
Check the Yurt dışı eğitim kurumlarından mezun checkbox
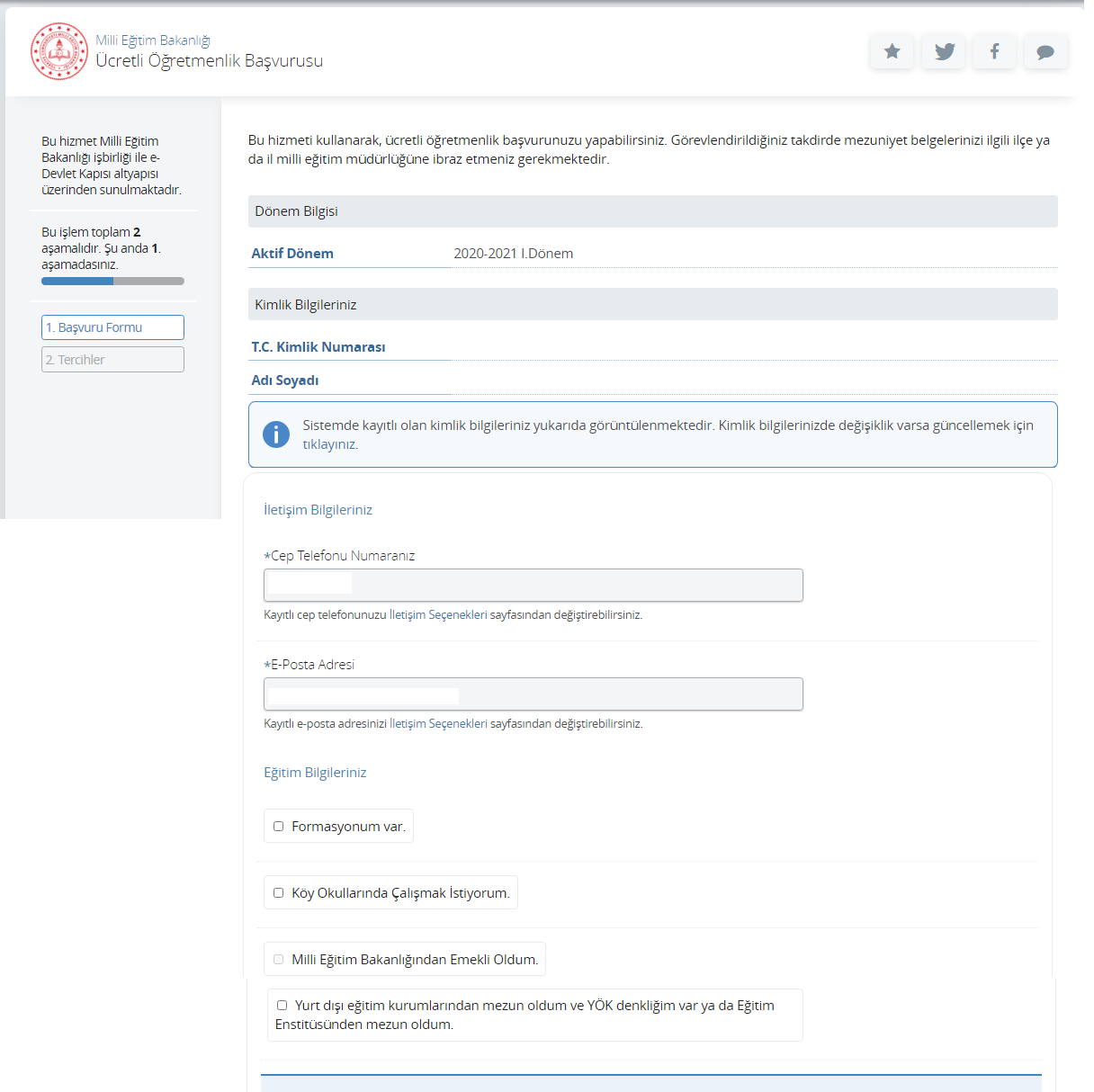(x=282, y=1006)
